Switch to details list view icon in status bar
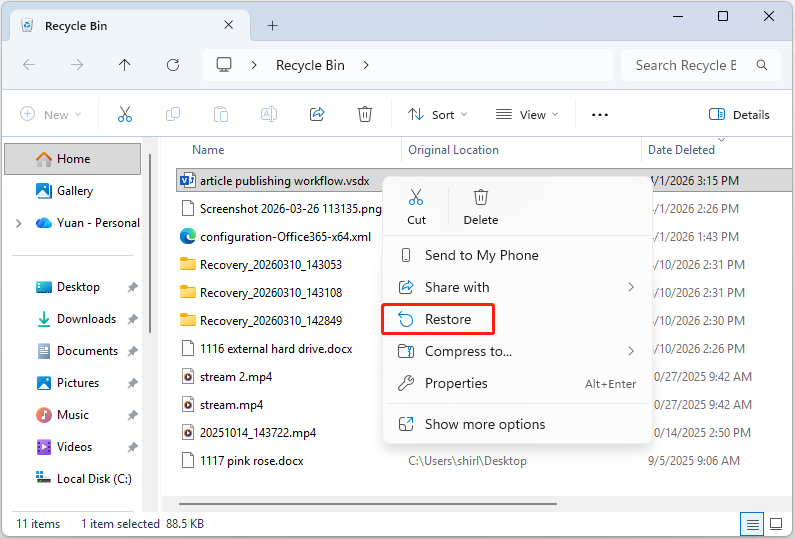The height and width of the screenshot is (539, 795). pos(752,524)
